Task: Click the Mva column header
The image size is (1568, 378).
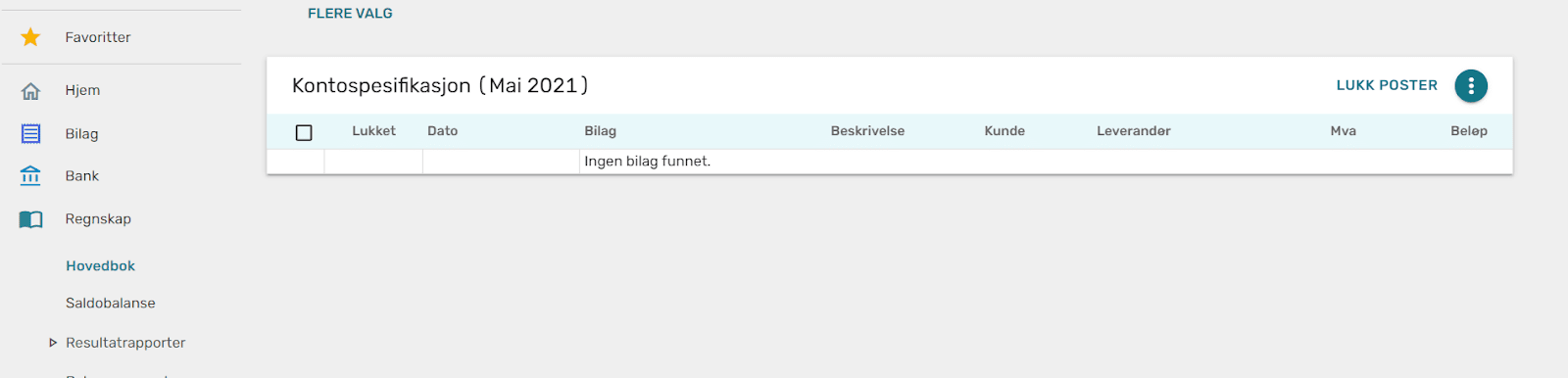Action: click(x=1343, y=131)
